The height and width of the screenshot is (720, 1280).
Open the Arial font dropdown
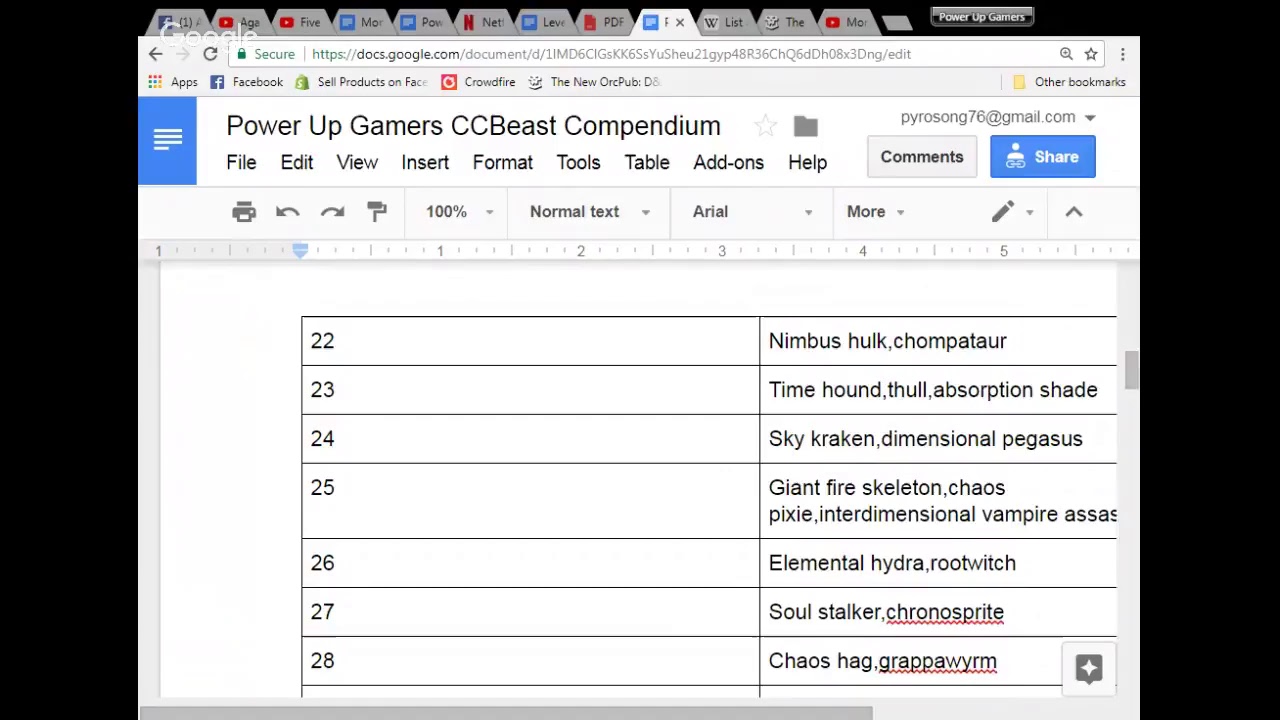[751, 212]
